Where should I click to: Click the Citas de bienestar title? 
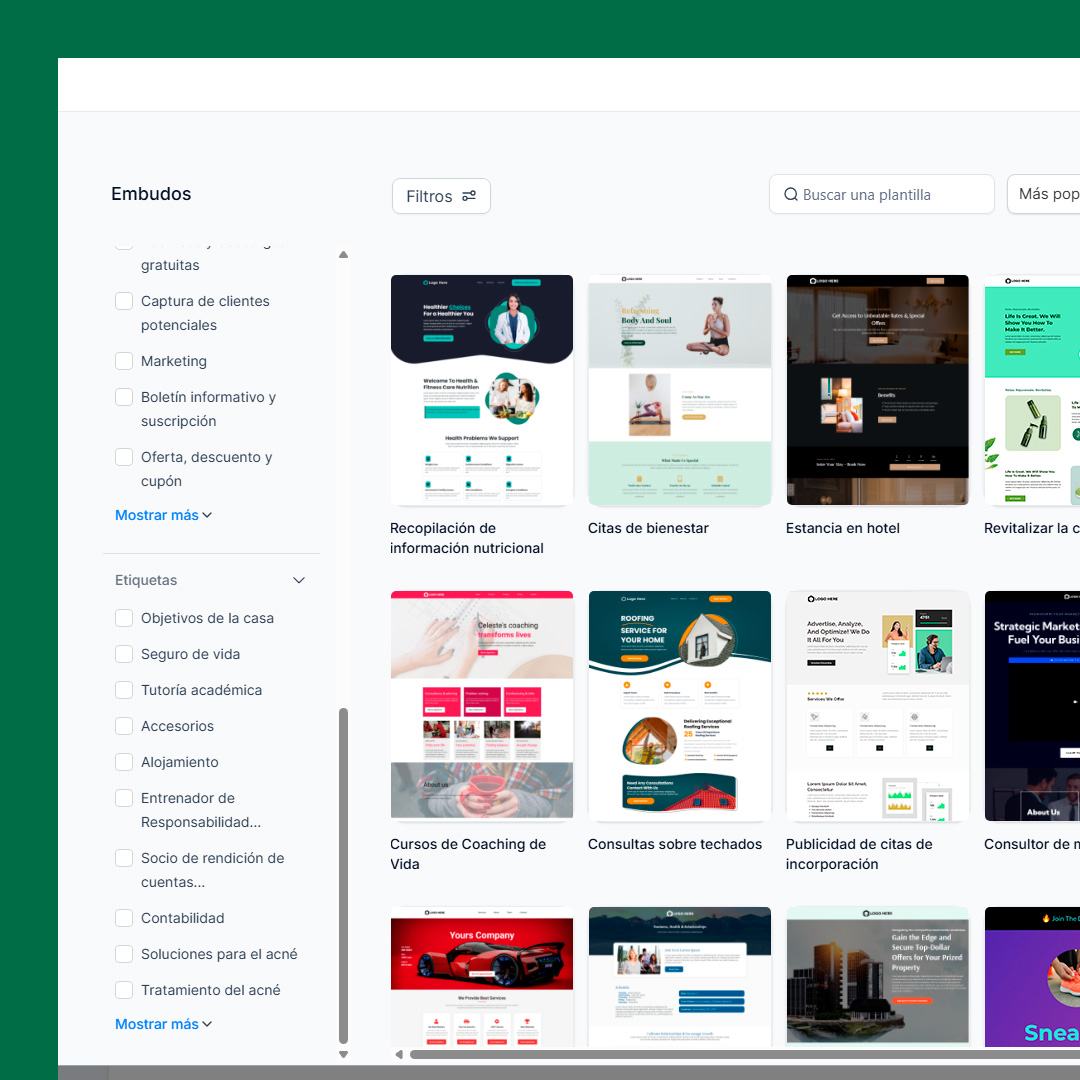pos(647,528)
